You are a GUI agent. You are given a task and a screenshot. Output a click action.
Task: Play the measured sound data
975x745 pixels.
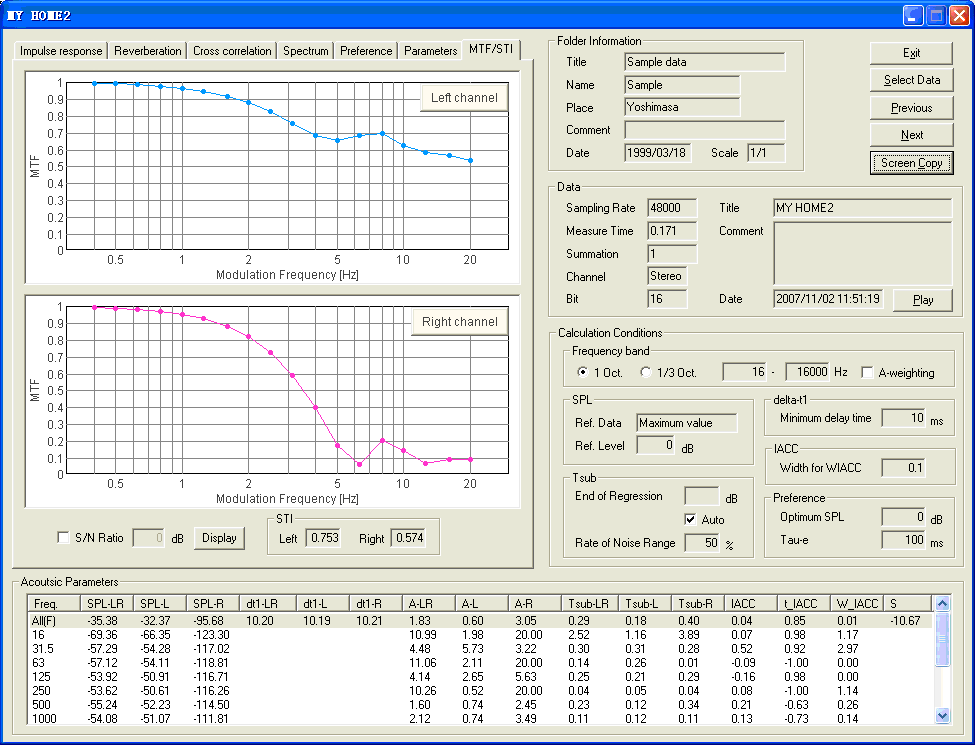[x=923, y=300]
